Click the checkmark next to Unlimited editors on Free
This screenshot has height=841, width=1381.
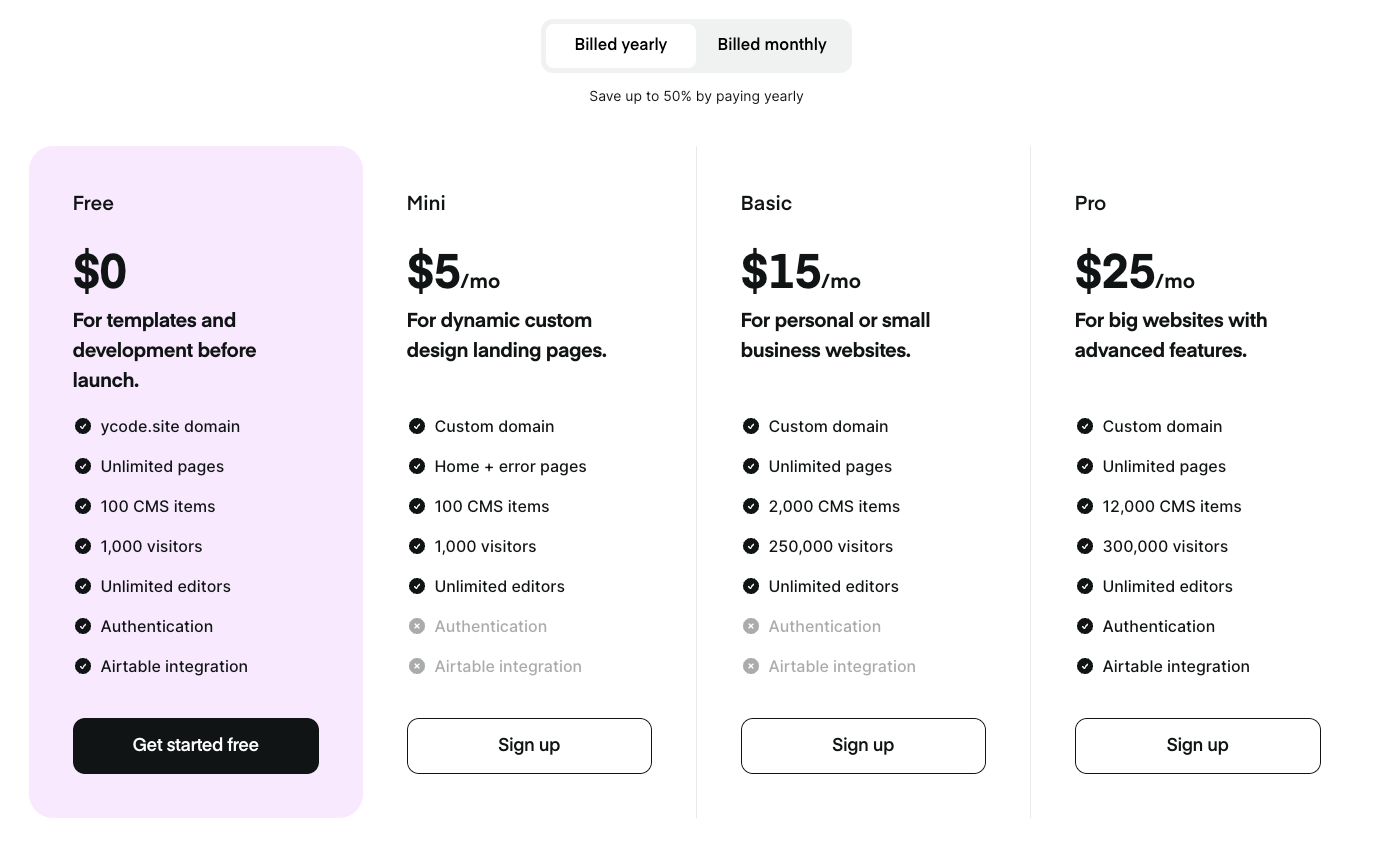[83, 586]
